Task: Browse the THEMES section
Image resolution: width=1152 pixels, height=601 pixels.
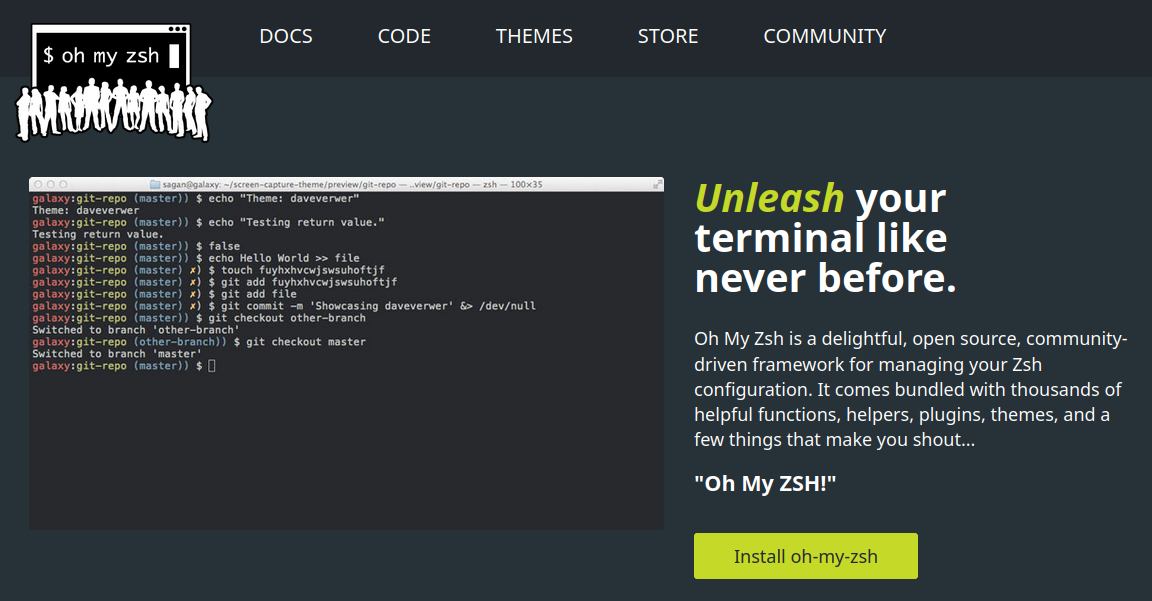Action: pos(534,36)
